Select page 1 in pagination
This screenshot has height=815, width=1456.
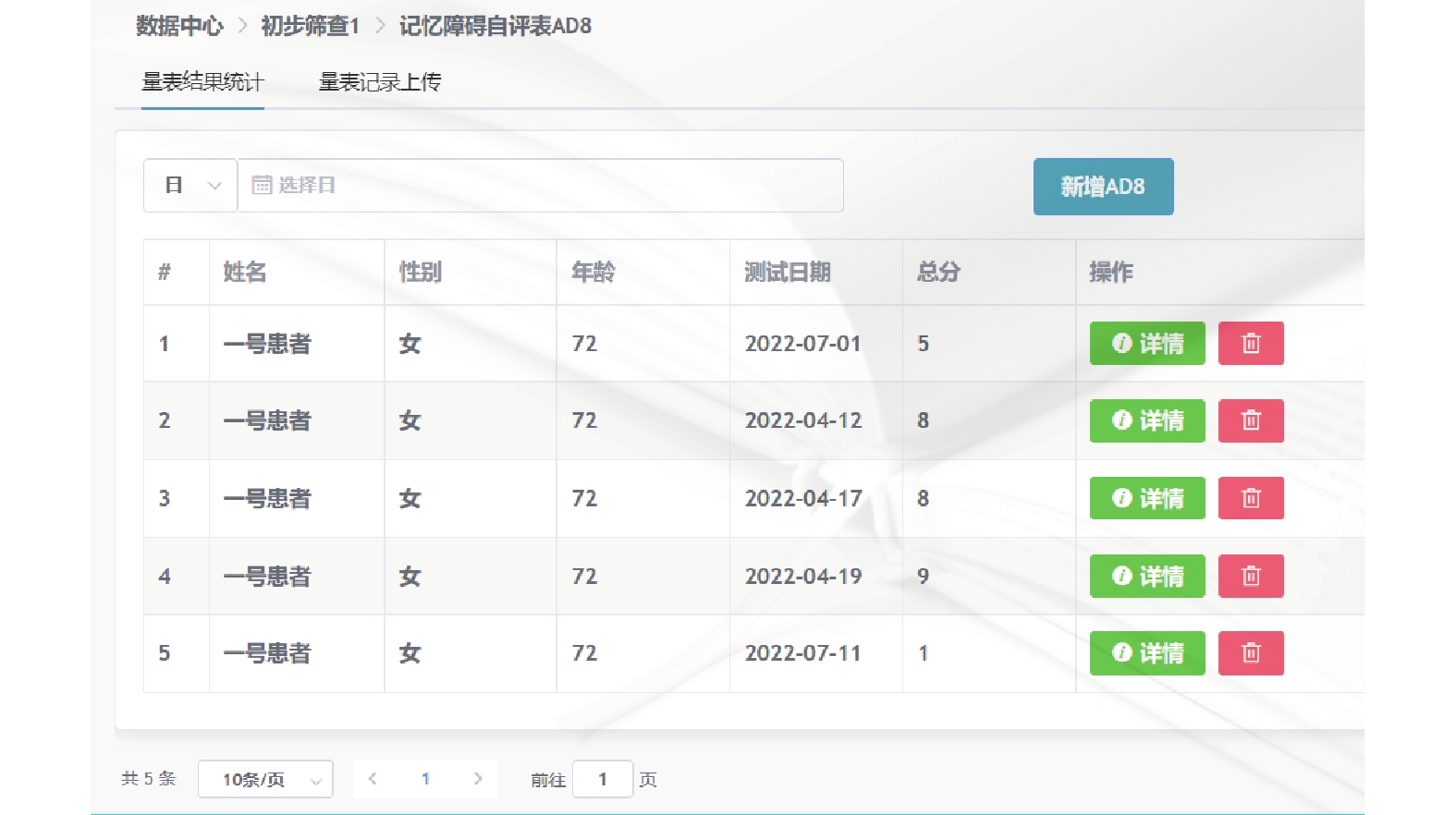coord(425,779)
